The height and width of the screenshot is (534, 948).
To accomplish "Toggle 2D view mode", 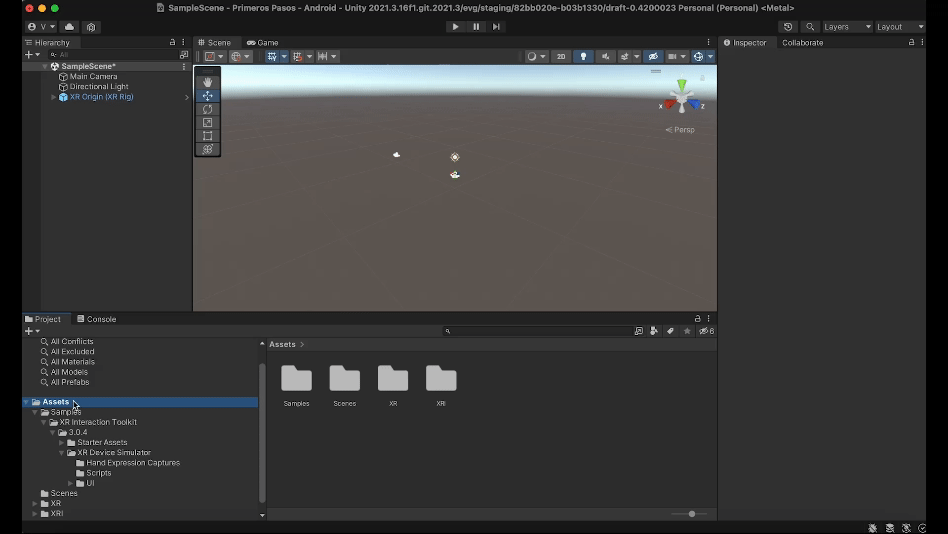I will [x=561, y=56].
